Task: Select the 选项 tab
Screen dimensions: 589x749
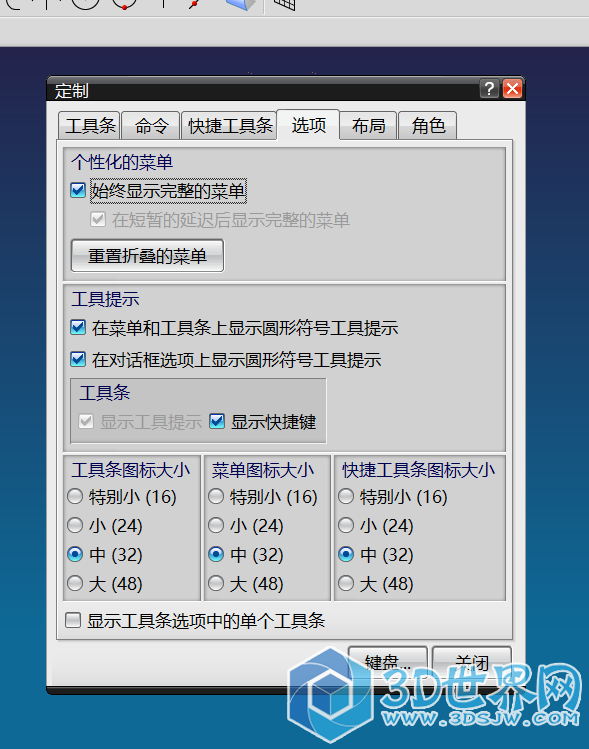Action: click(x=309, y=125)
